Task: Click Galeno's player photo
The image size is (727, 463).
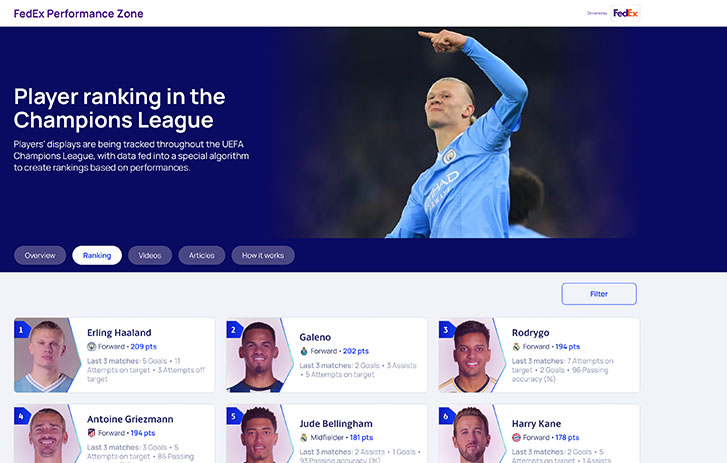Action: tap(257, 355)
